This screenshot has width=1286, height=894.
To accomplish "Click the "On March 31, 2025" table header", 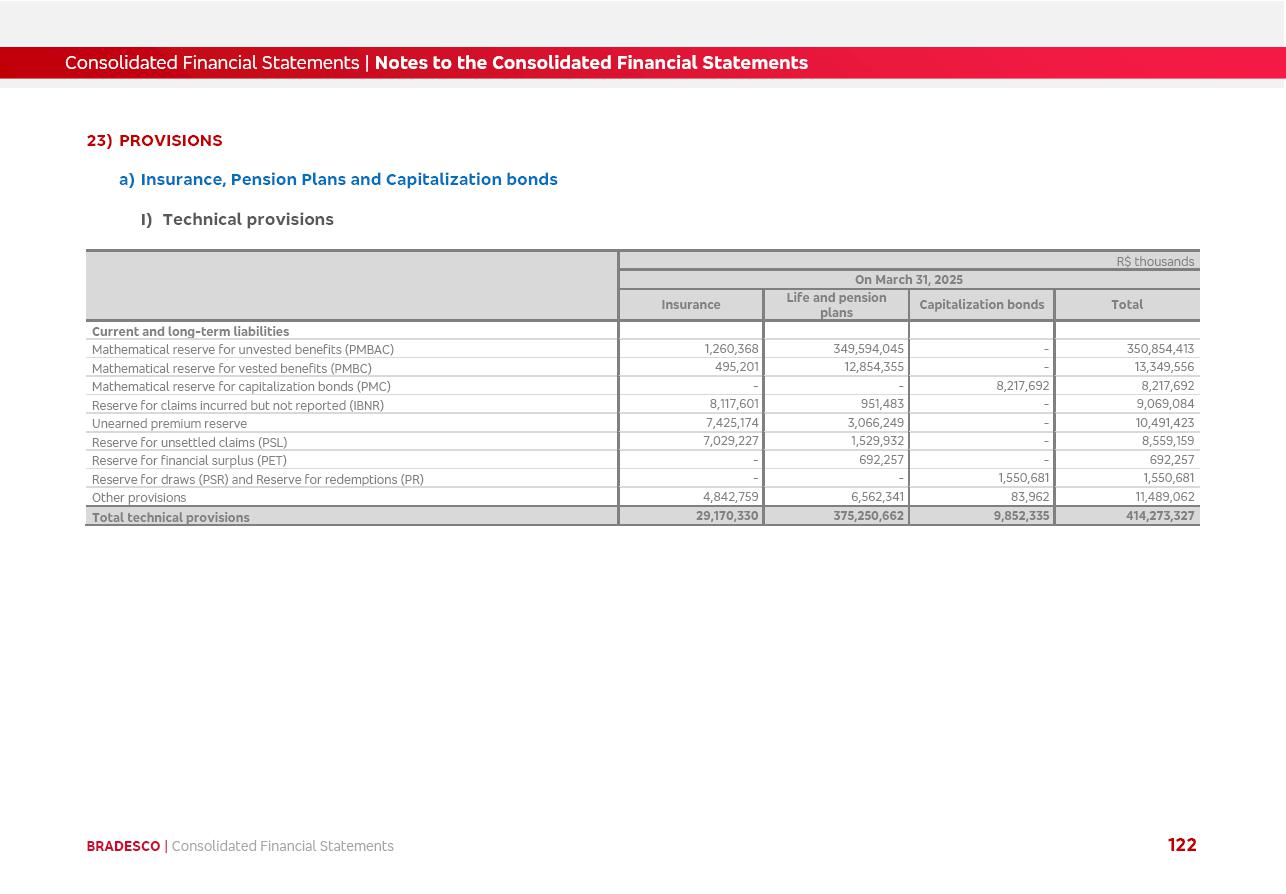I will (x=908, y=280).
